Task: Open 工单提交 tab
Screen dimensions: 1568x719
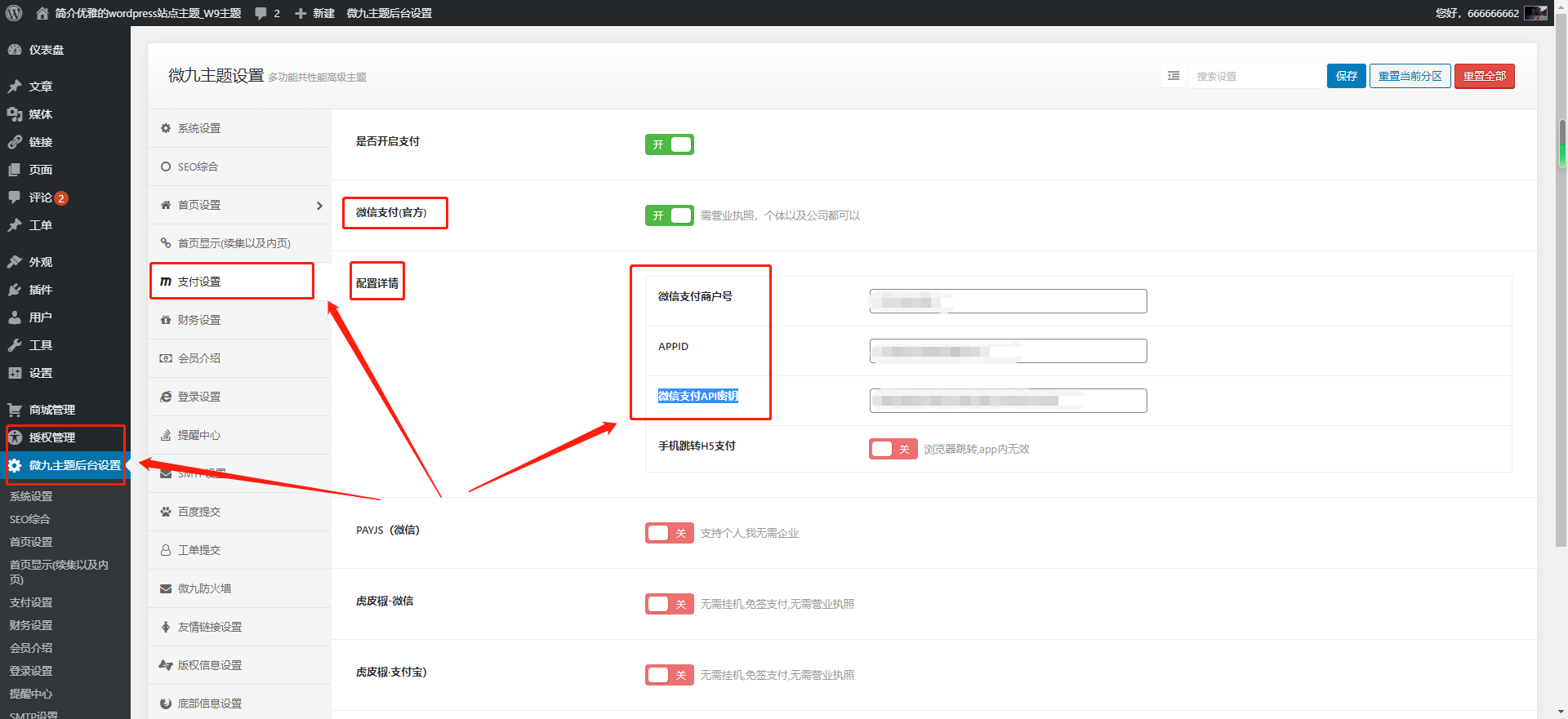Action: point(239,550)
